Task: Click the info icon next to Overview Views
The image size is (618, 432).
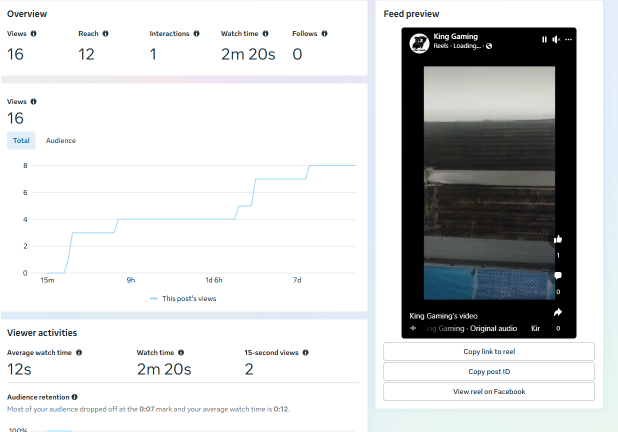Action: click(34, 34)
